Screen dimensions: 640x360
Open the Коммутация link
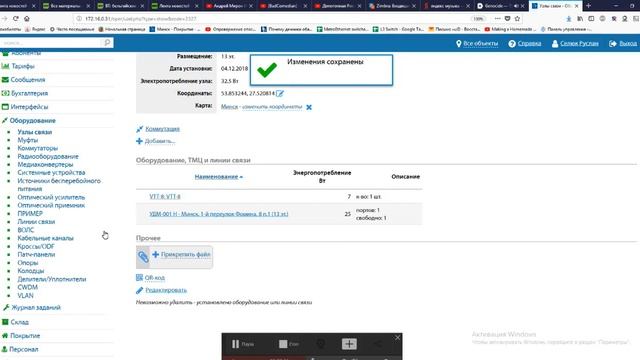pos(162,129)
